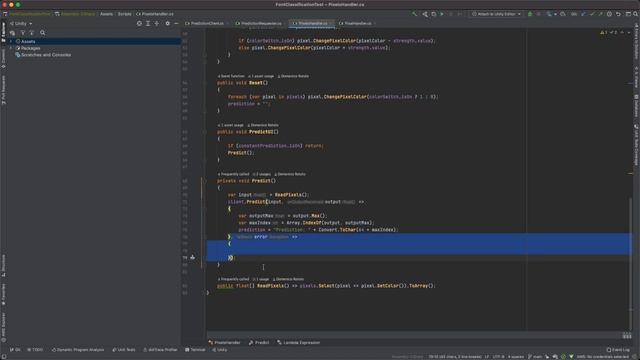Open the Explorer settings gear icon
Image resolution: width=640 pixels, height=360 pixels.
click(x=167, y=24)
